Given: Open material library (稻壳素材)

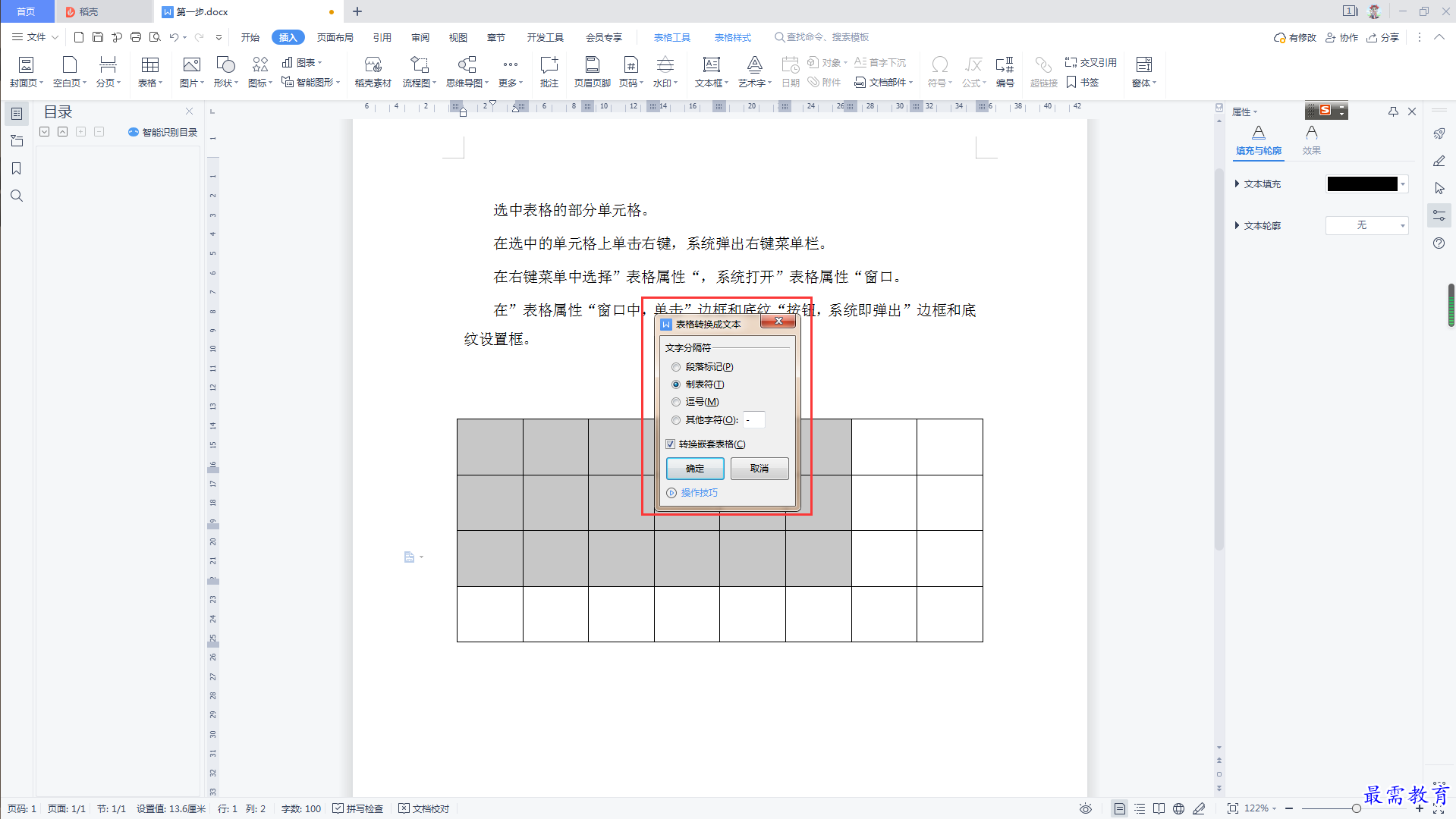Looking at the screenshot, I should coord(373,72).
